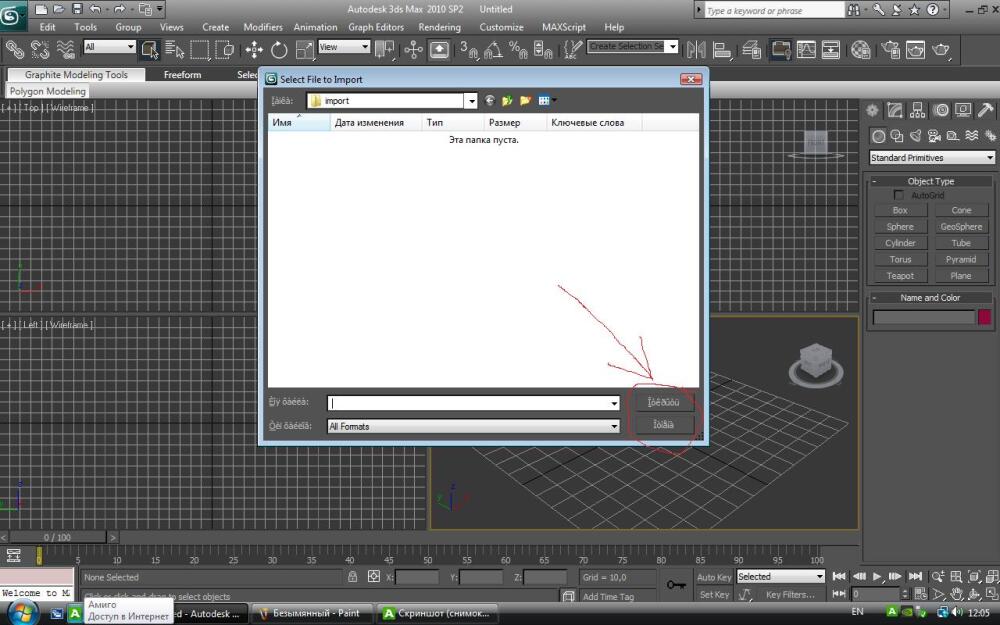This screenshot has height=625, width=1000.
Task: Toggle Window/Crossing selection mode
Action: [224, 49]
